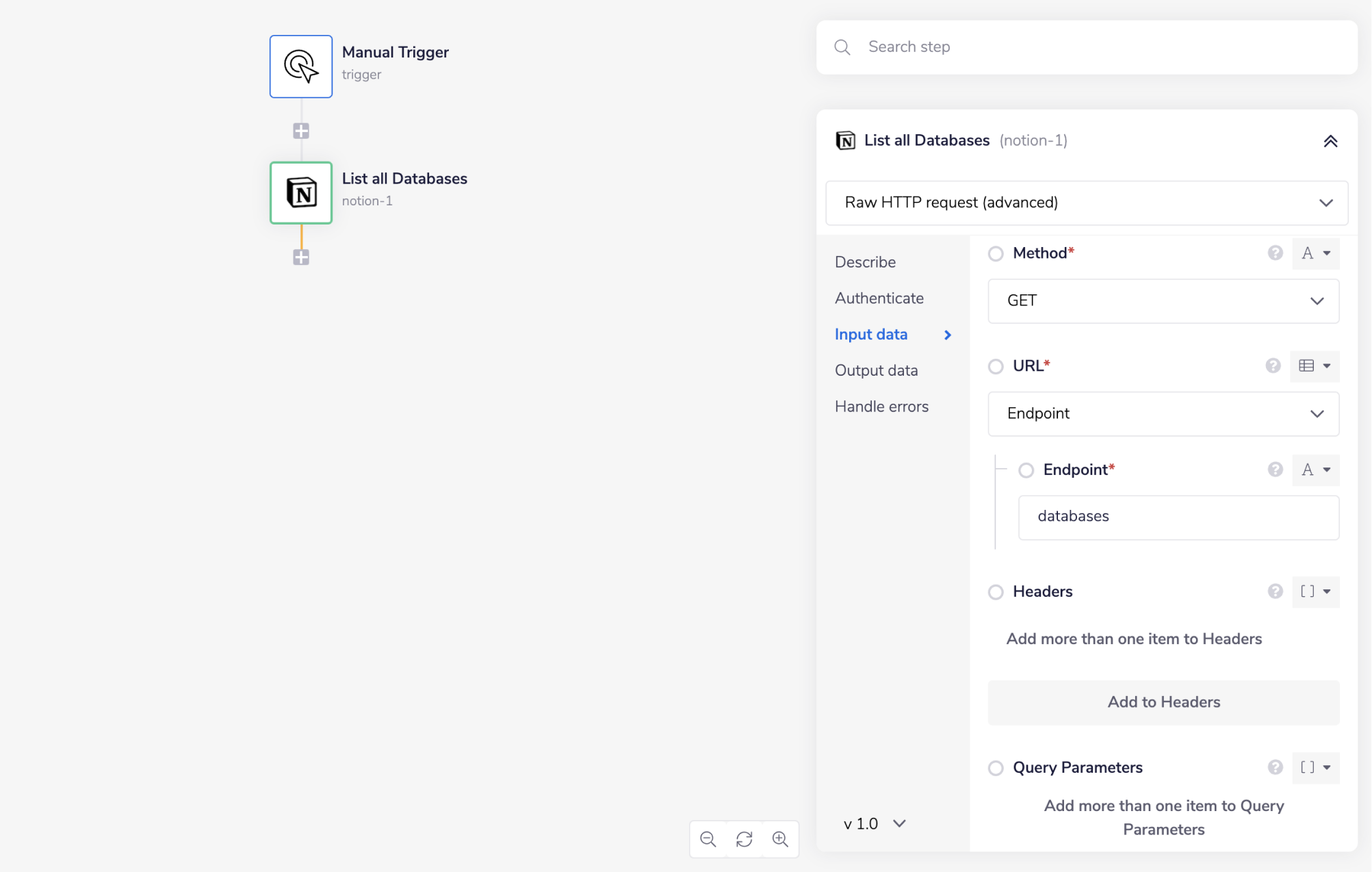Select the Method radio button

click(x=996, y=254)
